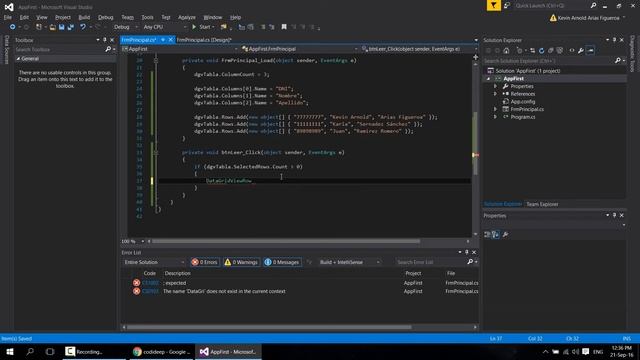Open the AppFirst.FrmPrincipal class dropdown
The height and width of the screenshot is (360, 640).
[x=299, y=49]
